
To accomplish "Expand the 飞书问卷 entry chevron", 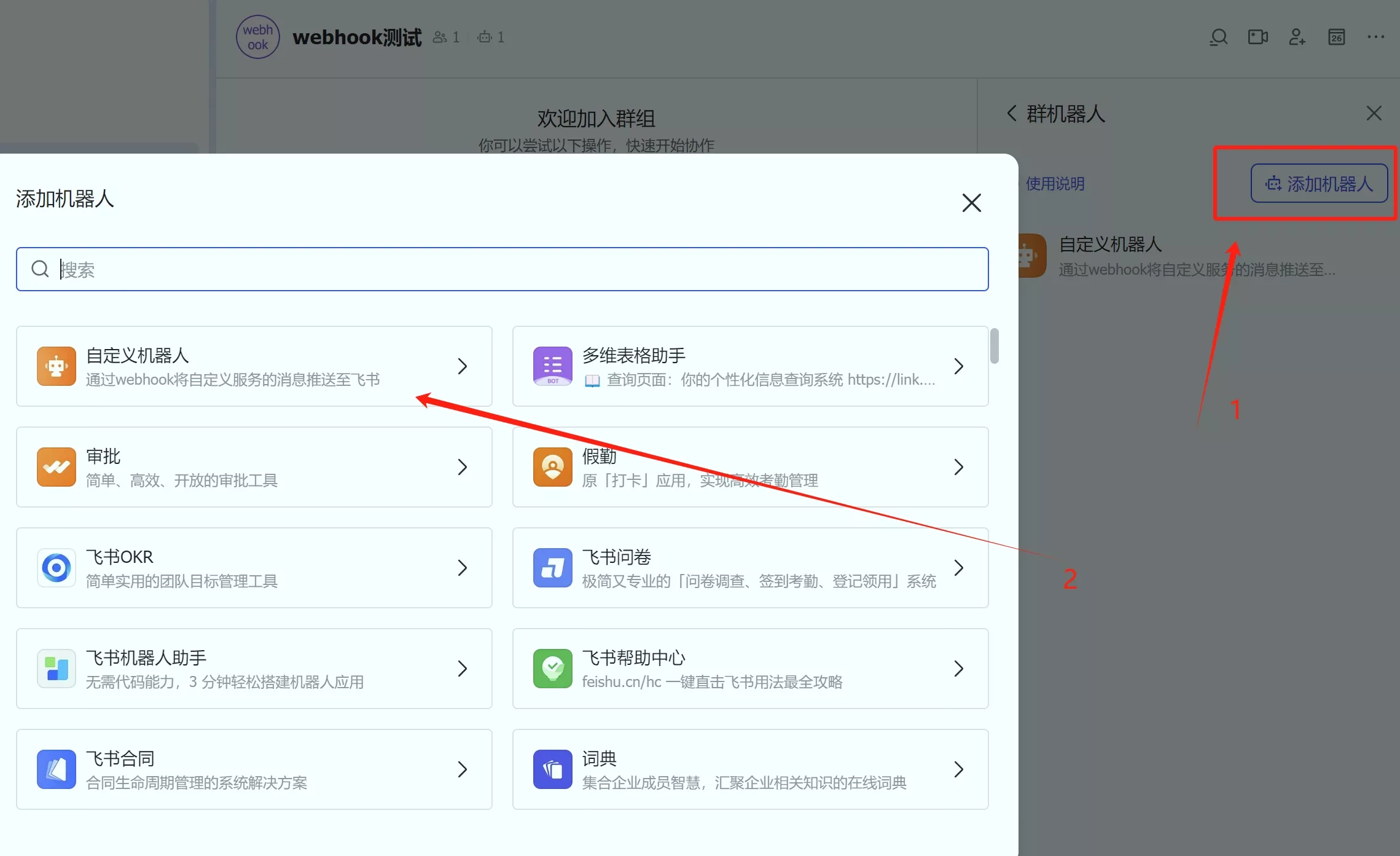I will 959,568.
